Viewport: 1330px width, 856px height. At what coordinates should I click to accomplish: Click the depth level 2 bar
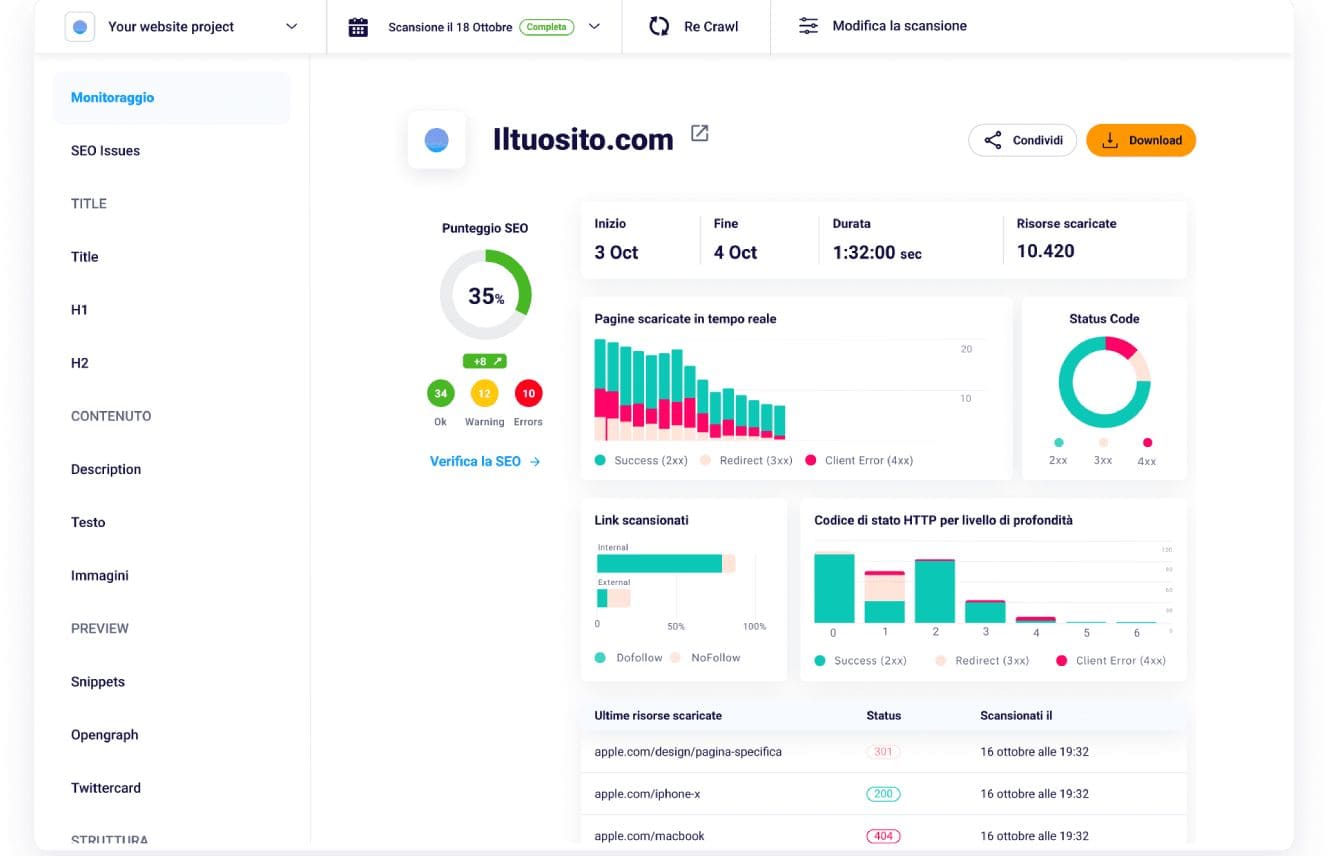click(935, 591)
